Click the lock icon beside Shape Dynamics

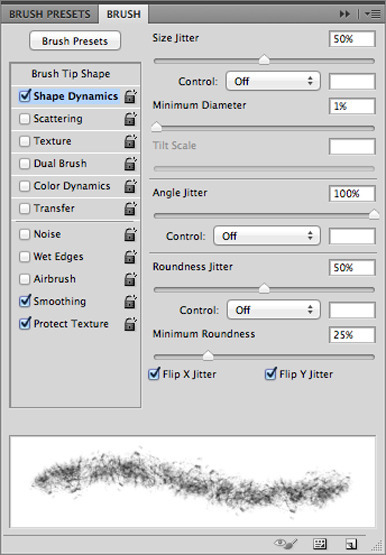point(131,97)
